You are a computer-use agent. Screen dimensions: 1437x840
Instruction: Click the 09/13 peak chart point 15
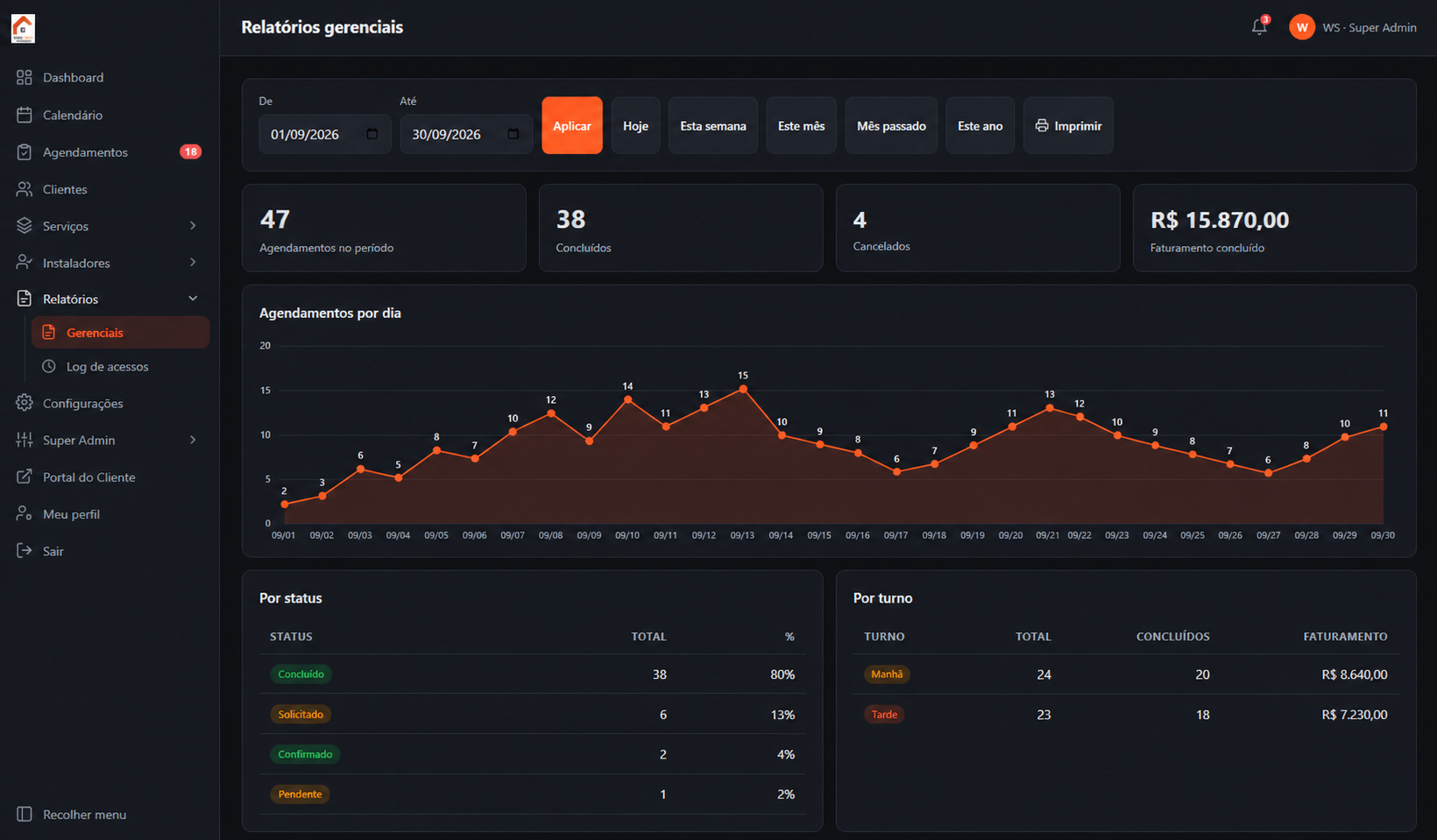(x=743, y=389)
